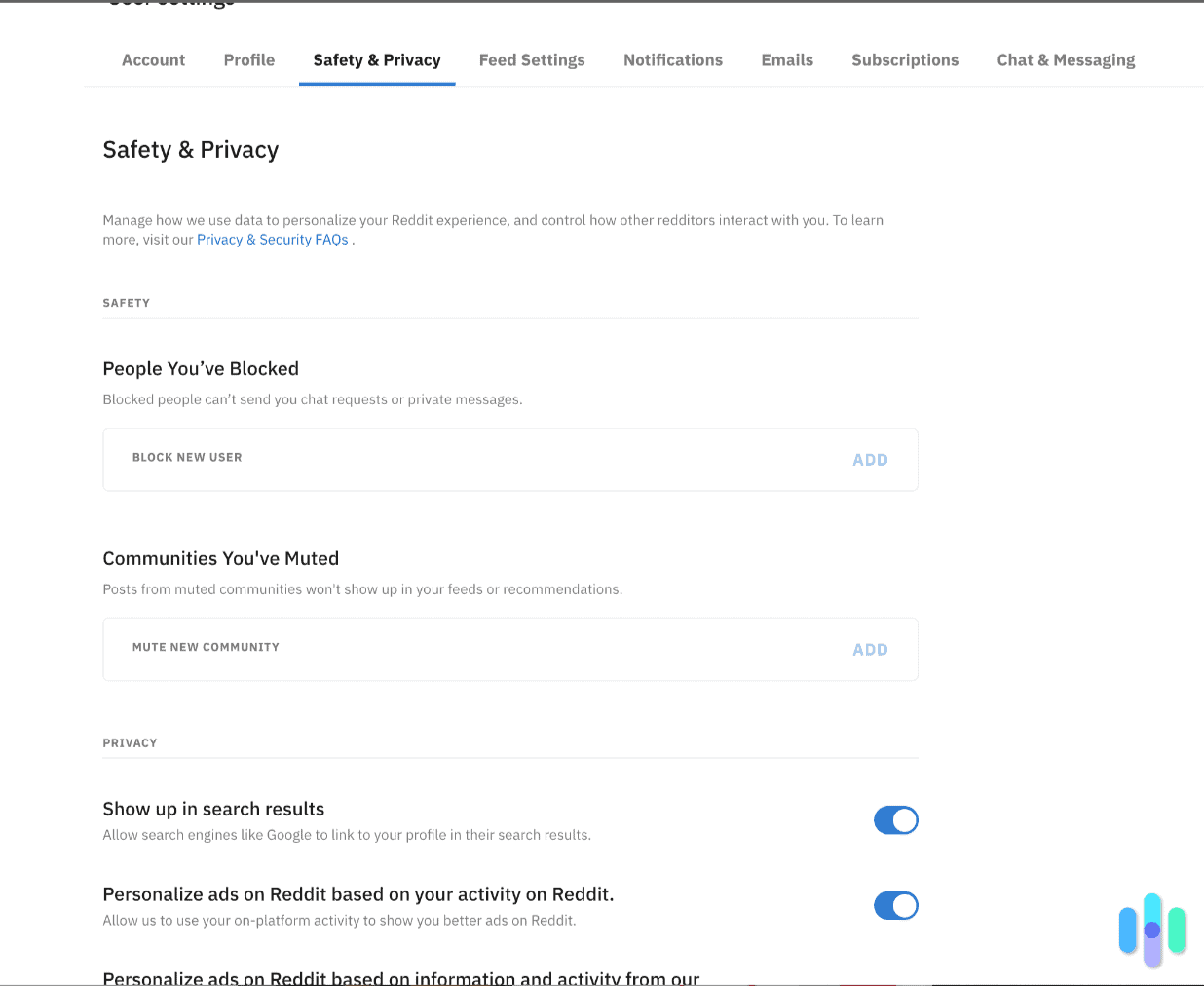Open the Chat & Messaging tab

click(x=1066, y=59)
